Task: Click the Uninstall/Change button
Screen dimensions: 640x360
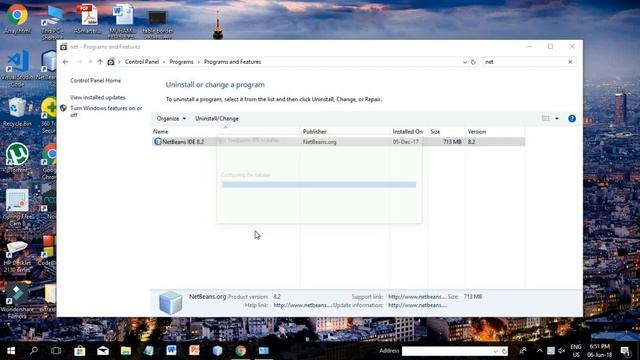Action: [217, 118]
